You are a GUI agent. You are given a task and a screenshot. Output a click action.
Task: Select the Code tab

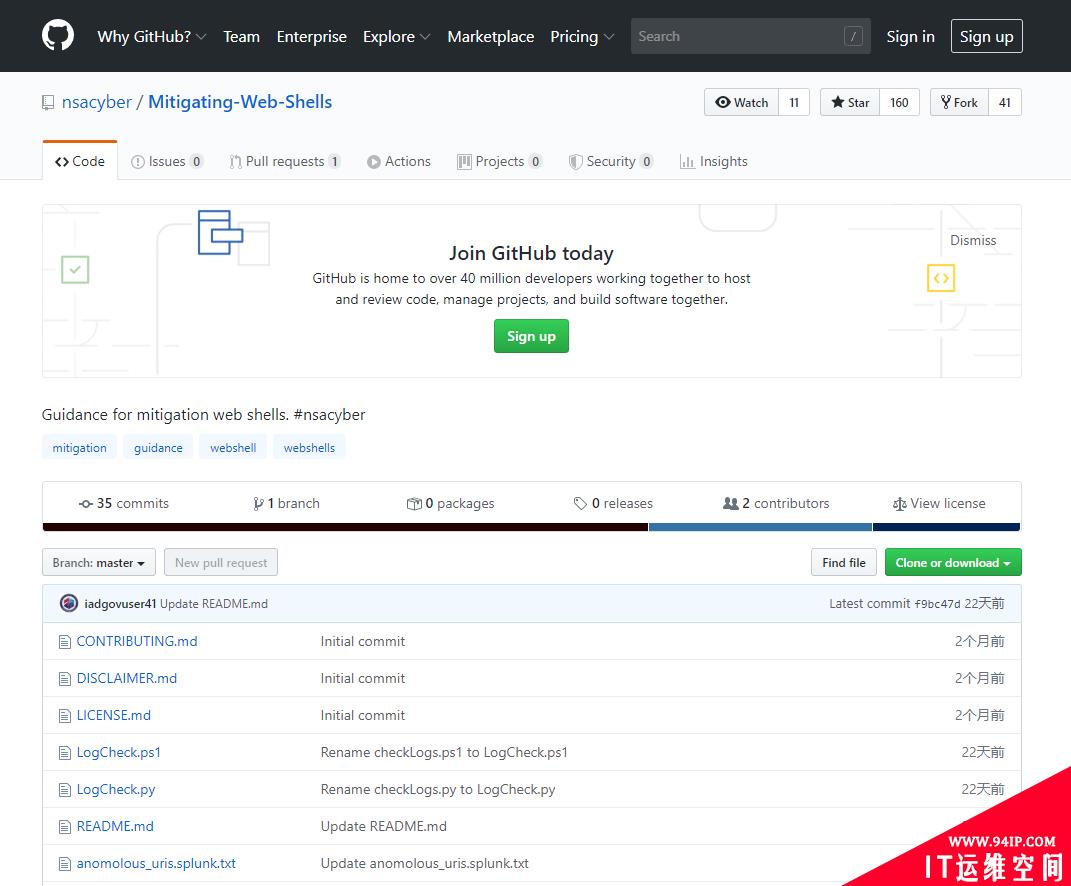(80, 161)
